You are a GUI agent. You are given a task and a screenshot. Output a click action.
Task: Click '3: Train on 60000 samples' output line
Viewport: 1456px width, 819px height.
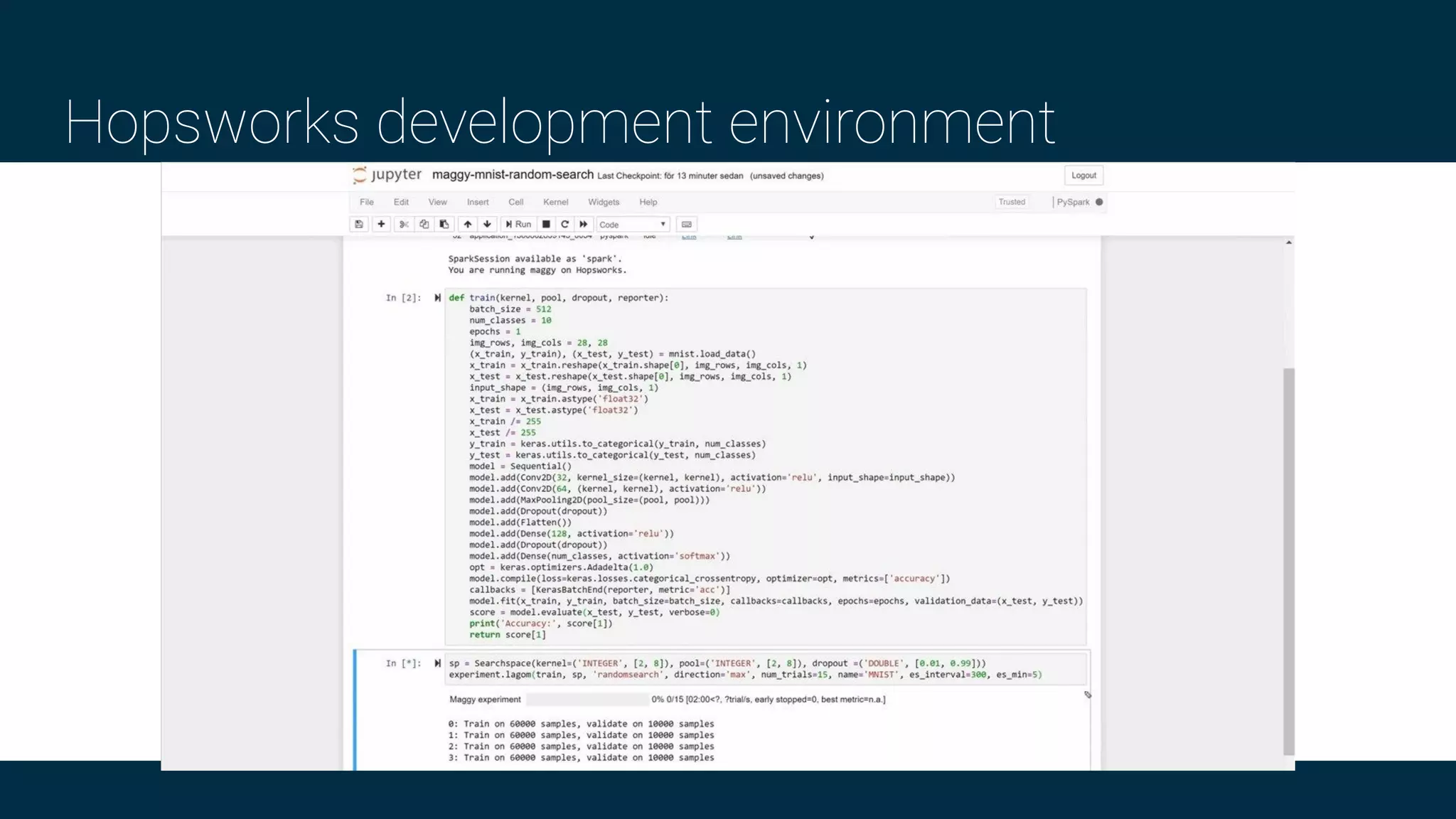coord(581,758)
